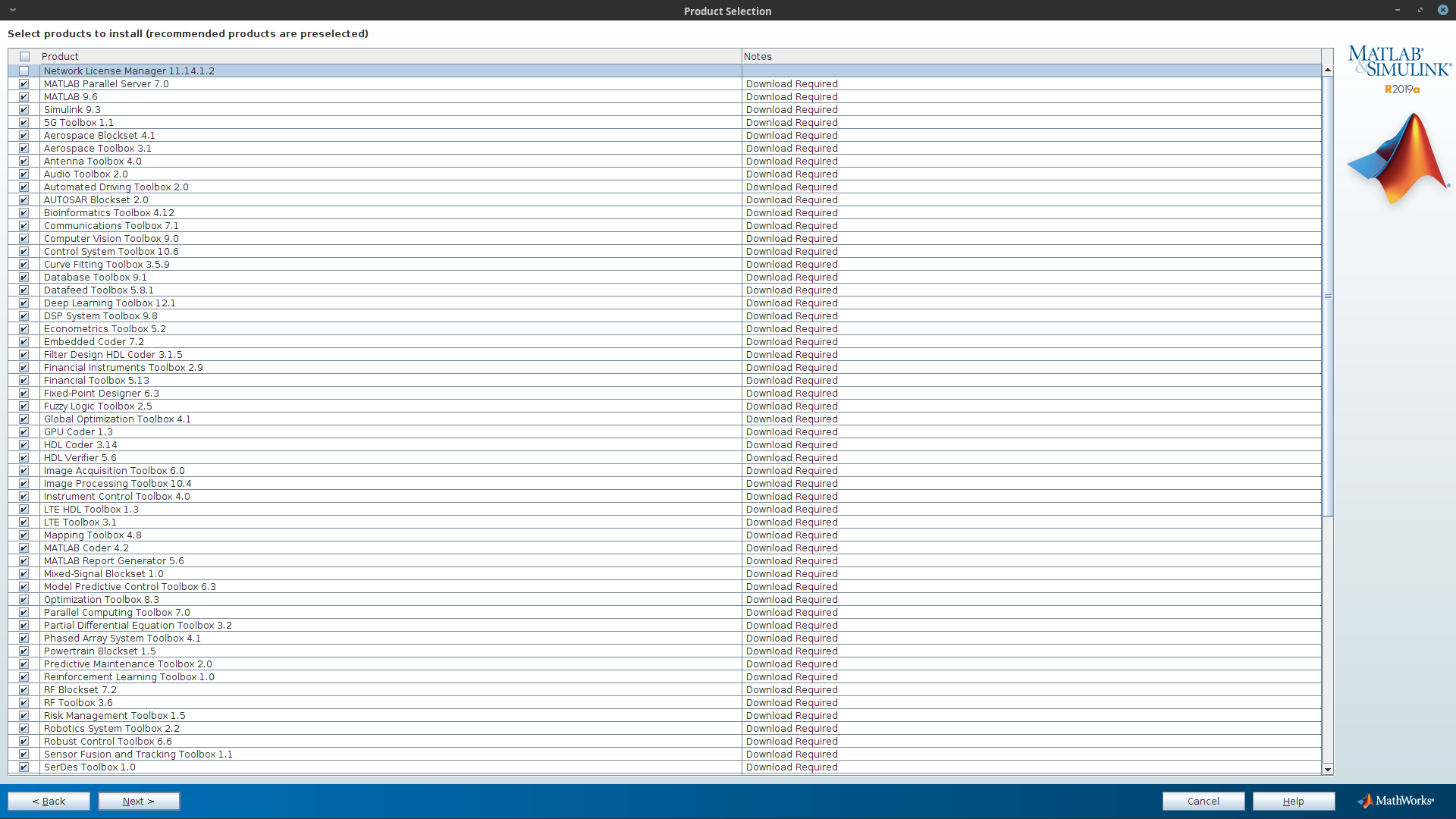Uncheck 5G Toolbox 1.1
Viewport: 1456px width, 819px height.
tap(24, 123)
